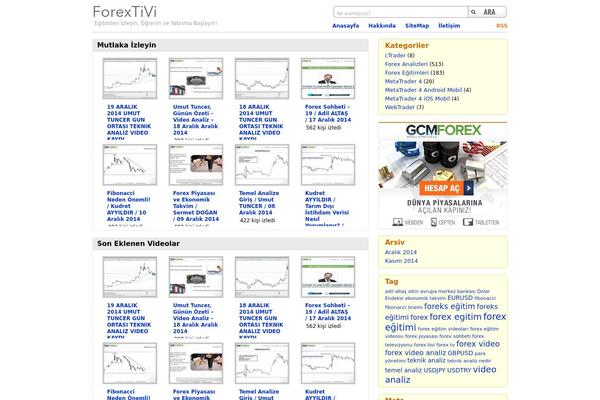This screenshot has height=400, width=600.
Task: Click the GCM FOREX banner logo
Action: [x=443, y=131]
